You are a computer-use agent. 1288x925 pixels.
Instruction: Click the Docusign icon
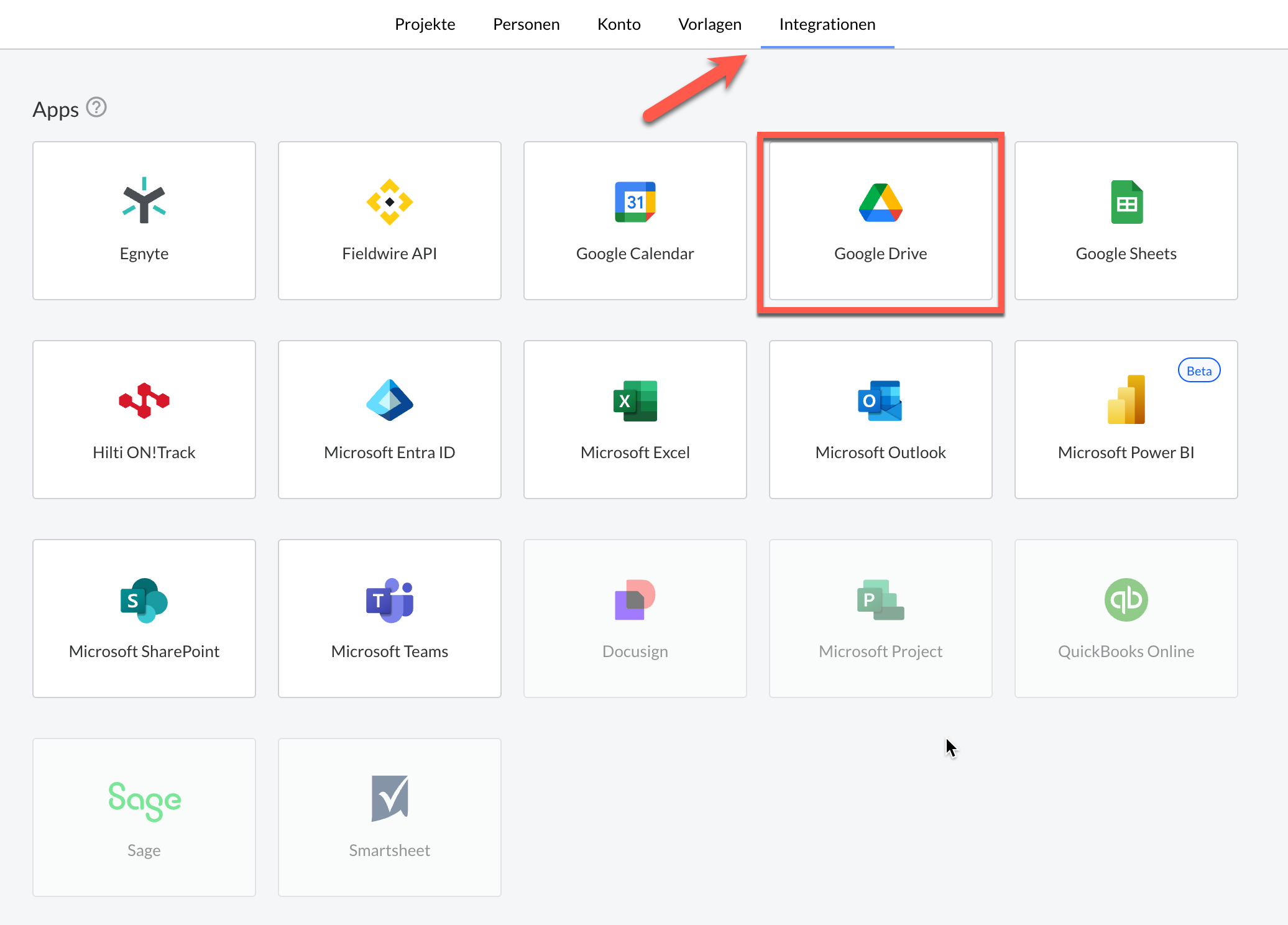pos(635,600)
